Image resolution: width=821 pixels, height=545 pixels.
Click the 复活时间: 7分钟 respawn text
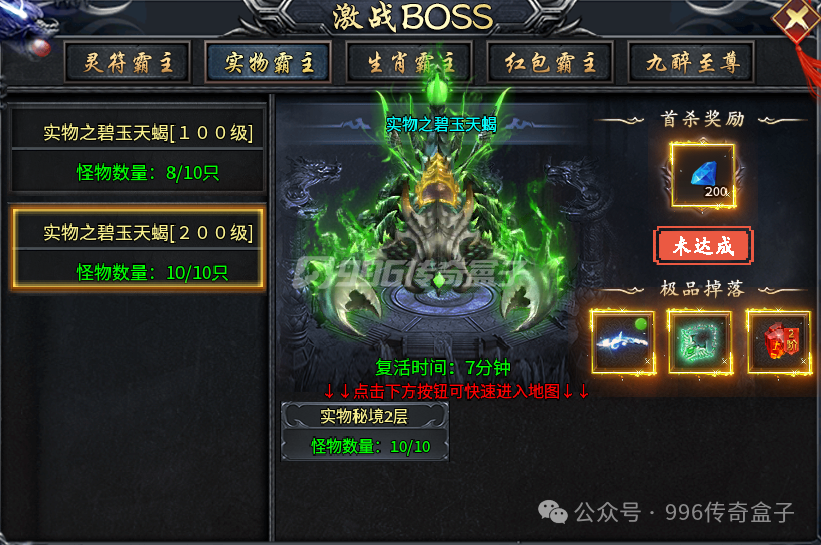[x=442, y=368]
